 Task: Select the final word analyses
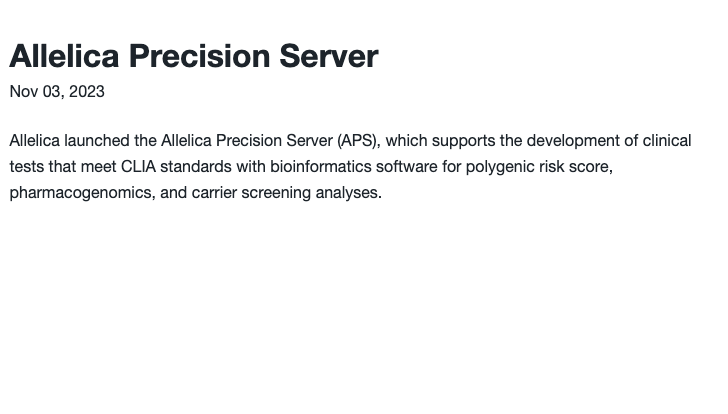(348, 193)
